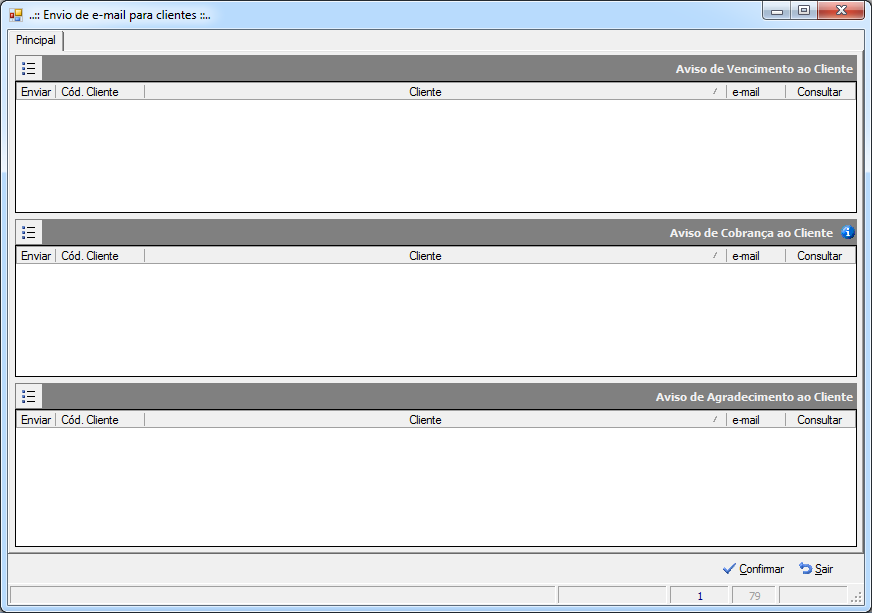Sort Vencimento grid by Cliente column

[435, 92]
